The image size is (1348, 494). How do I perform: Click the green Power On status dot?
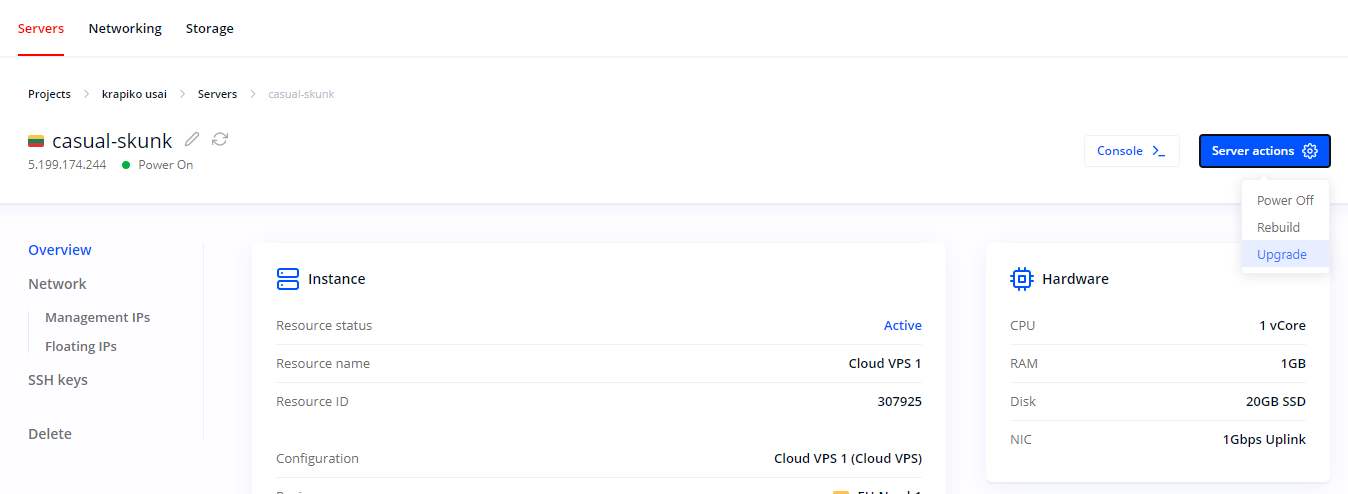point(126,165)
